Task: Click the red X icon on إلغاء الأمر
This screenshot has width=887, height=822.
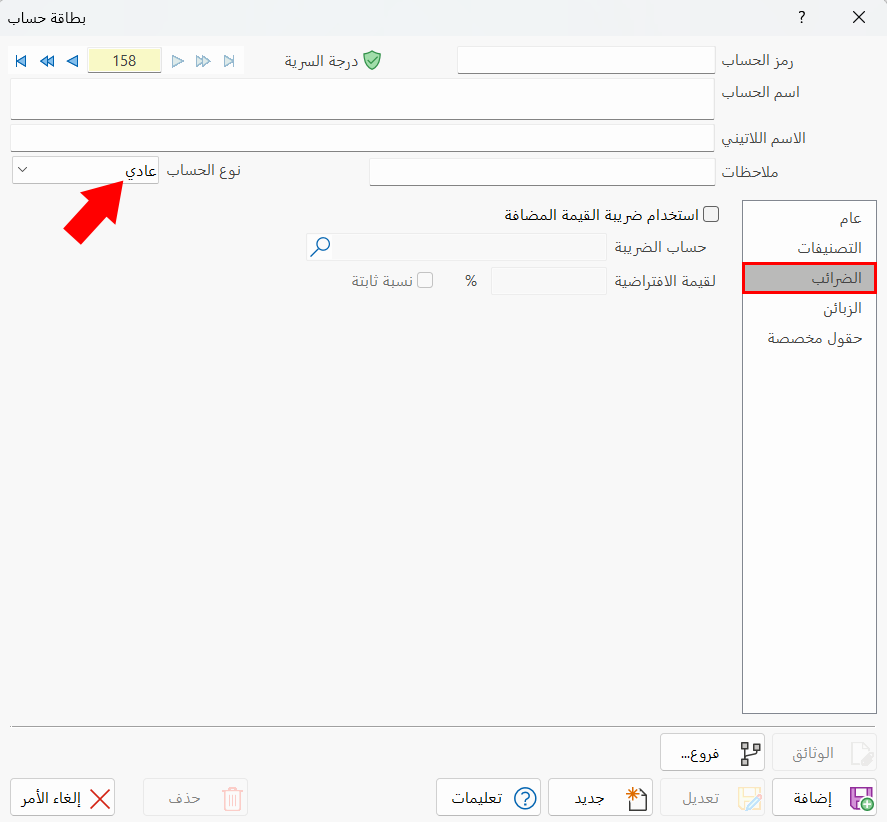Action: (x=99, y=798)
